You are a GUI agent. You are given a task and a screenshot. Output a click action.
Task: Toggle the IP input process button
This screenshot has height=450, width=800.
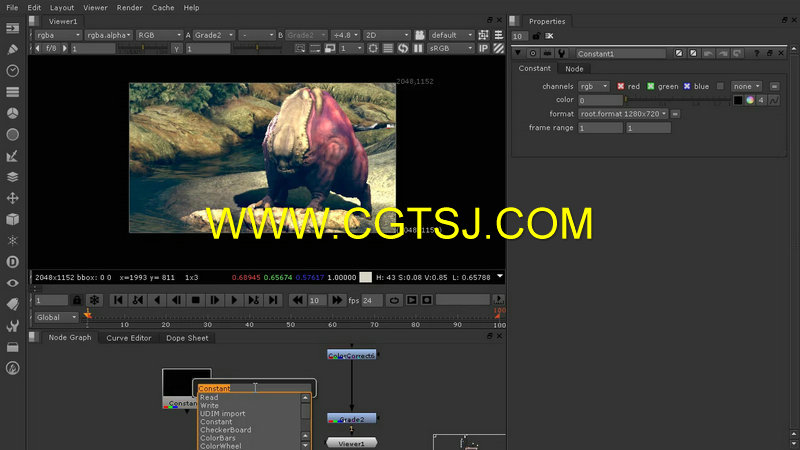(x=483, y=48)
